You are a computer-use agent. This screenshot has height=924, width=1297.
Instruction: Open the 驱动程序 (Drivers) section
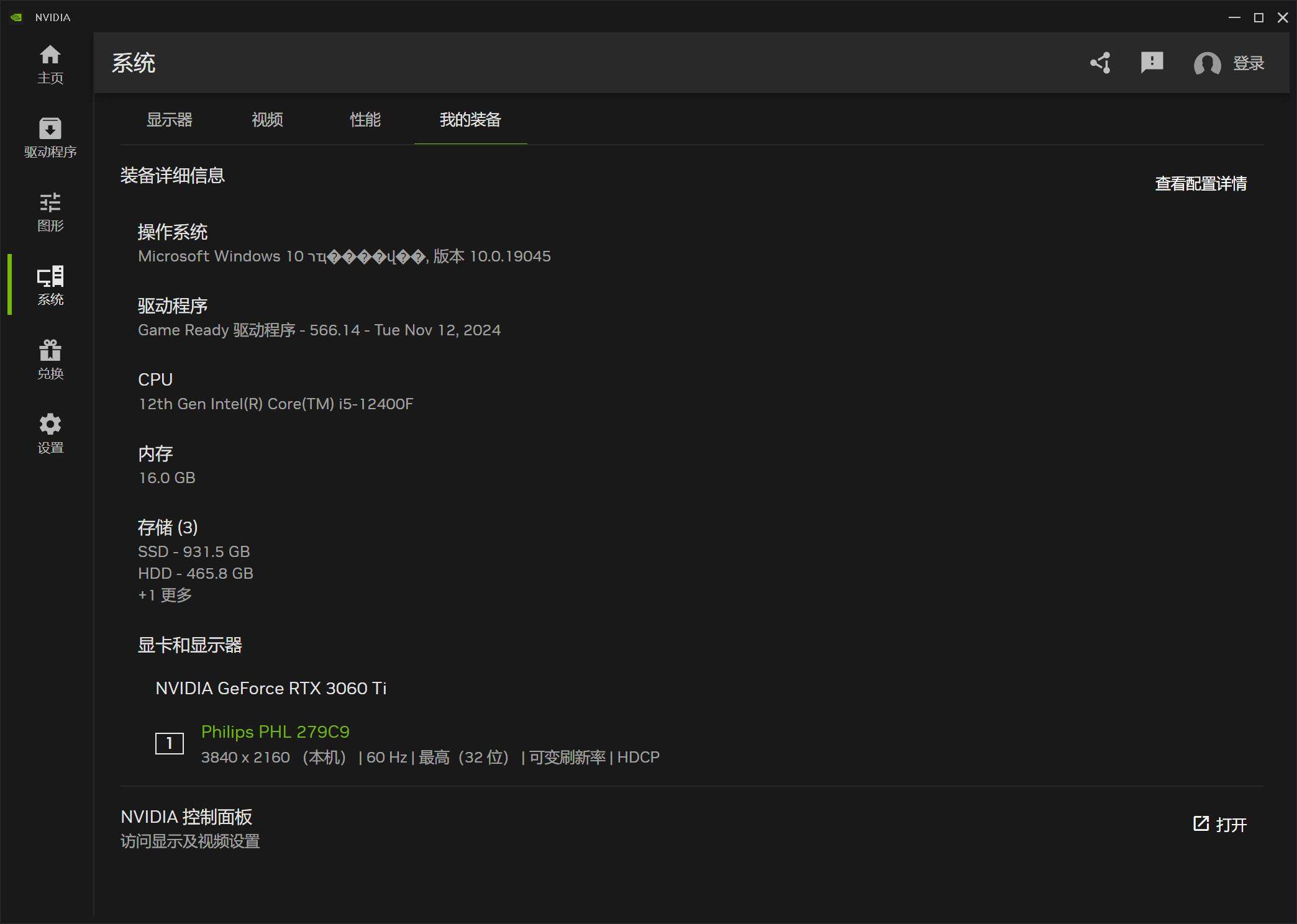50,138
